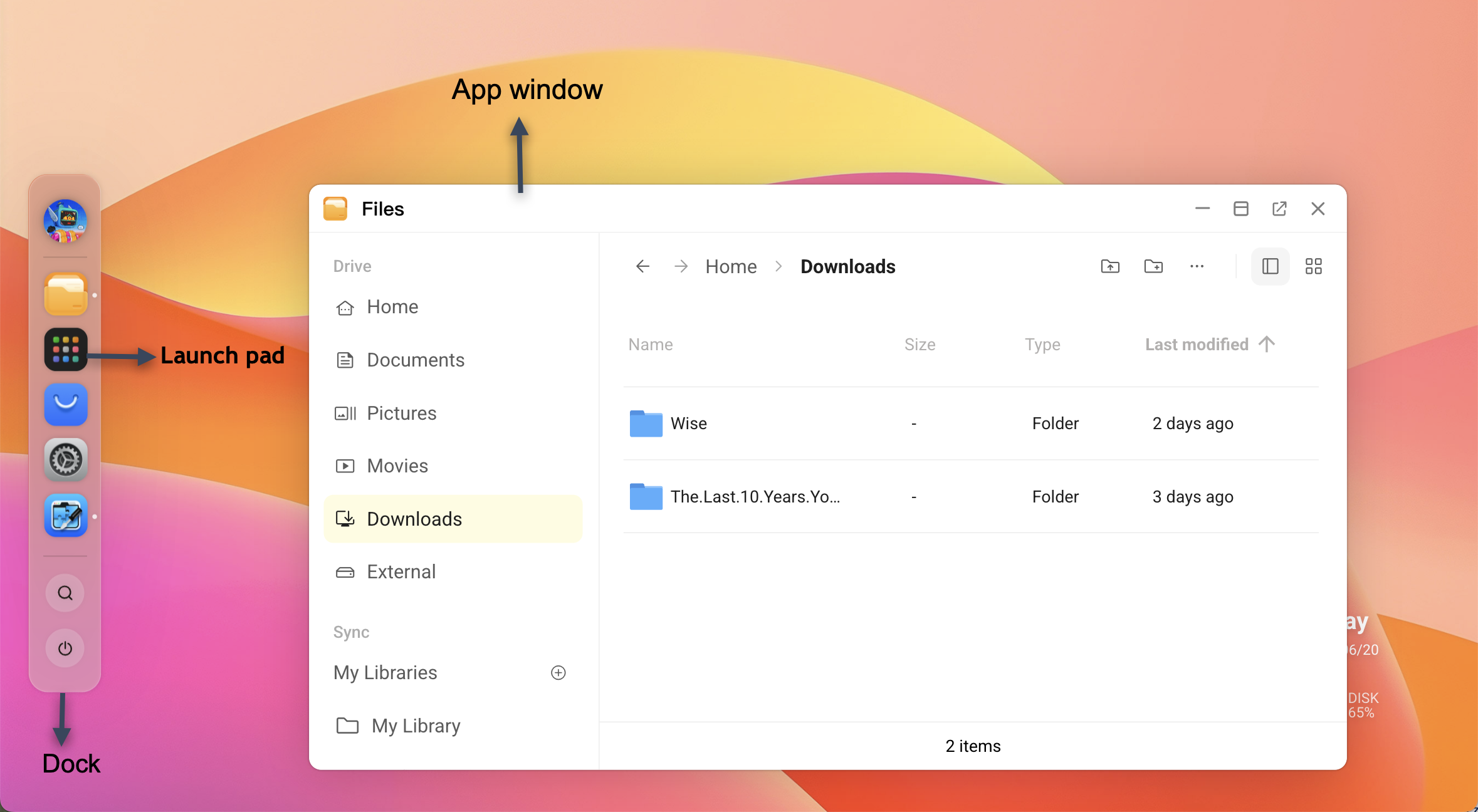This screenshot has width=1478, height=812.
Task: Select the Wise folder name
Action: pyautogui.click(x=688, y=424)
